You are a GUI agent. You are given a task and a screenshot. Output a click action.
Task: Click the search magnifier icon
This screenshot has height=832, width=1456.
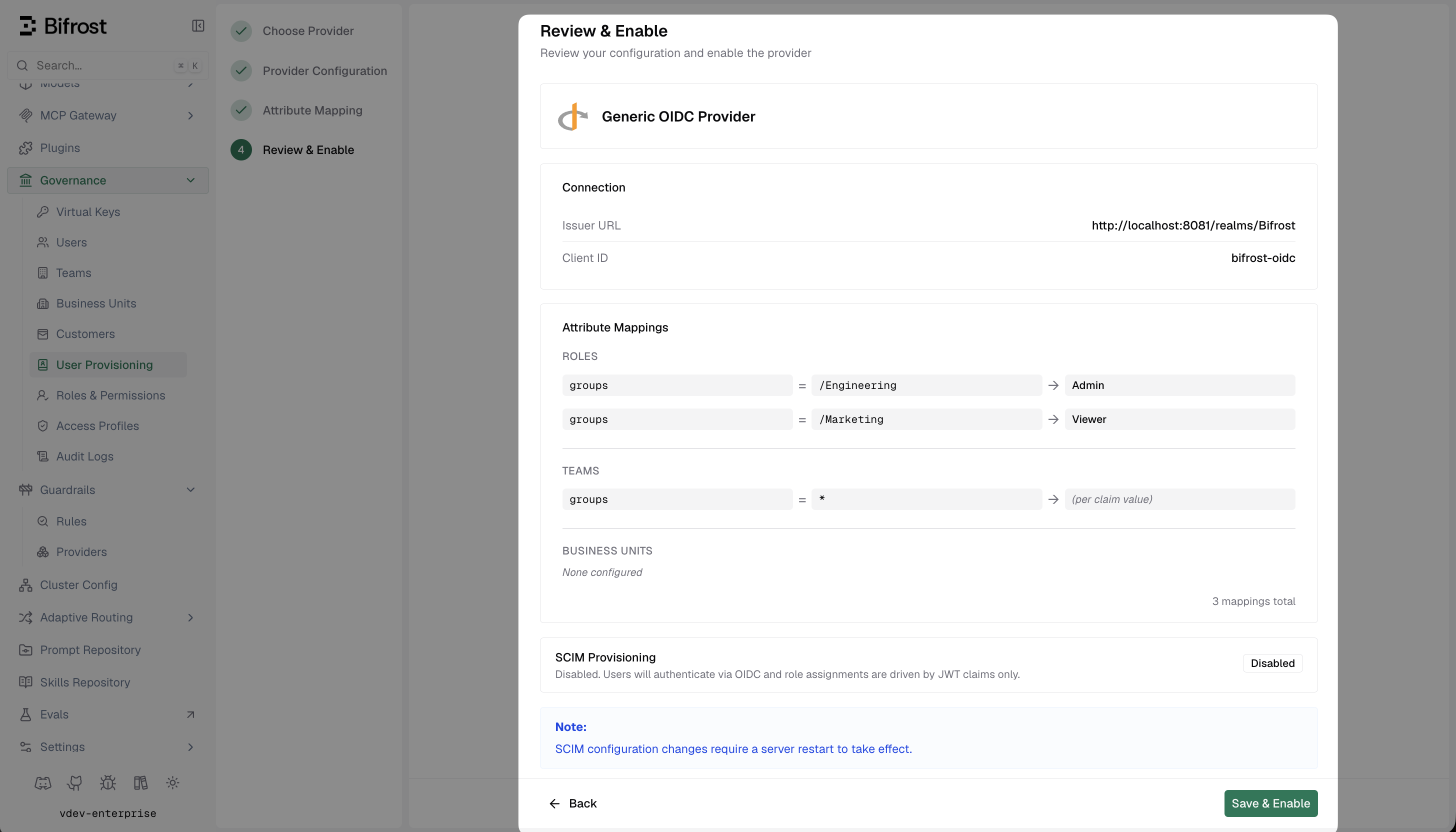[x=22, y=65]
